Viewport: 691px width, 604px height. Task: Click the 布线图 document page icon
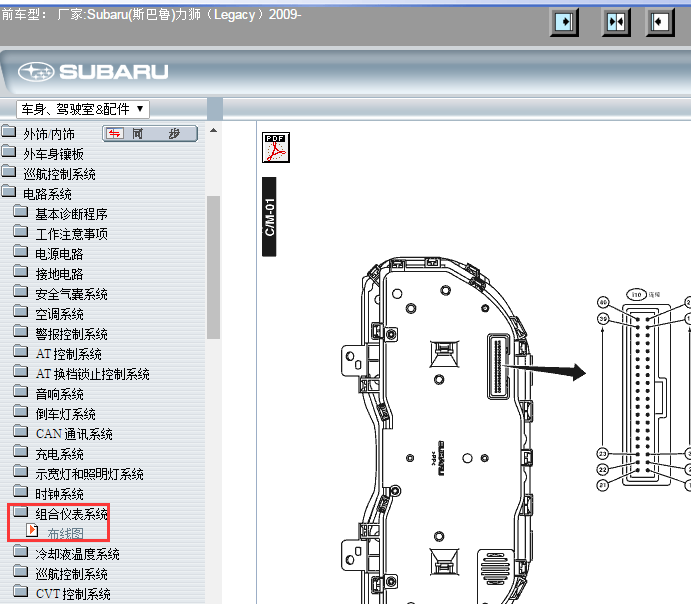point(32,530)
